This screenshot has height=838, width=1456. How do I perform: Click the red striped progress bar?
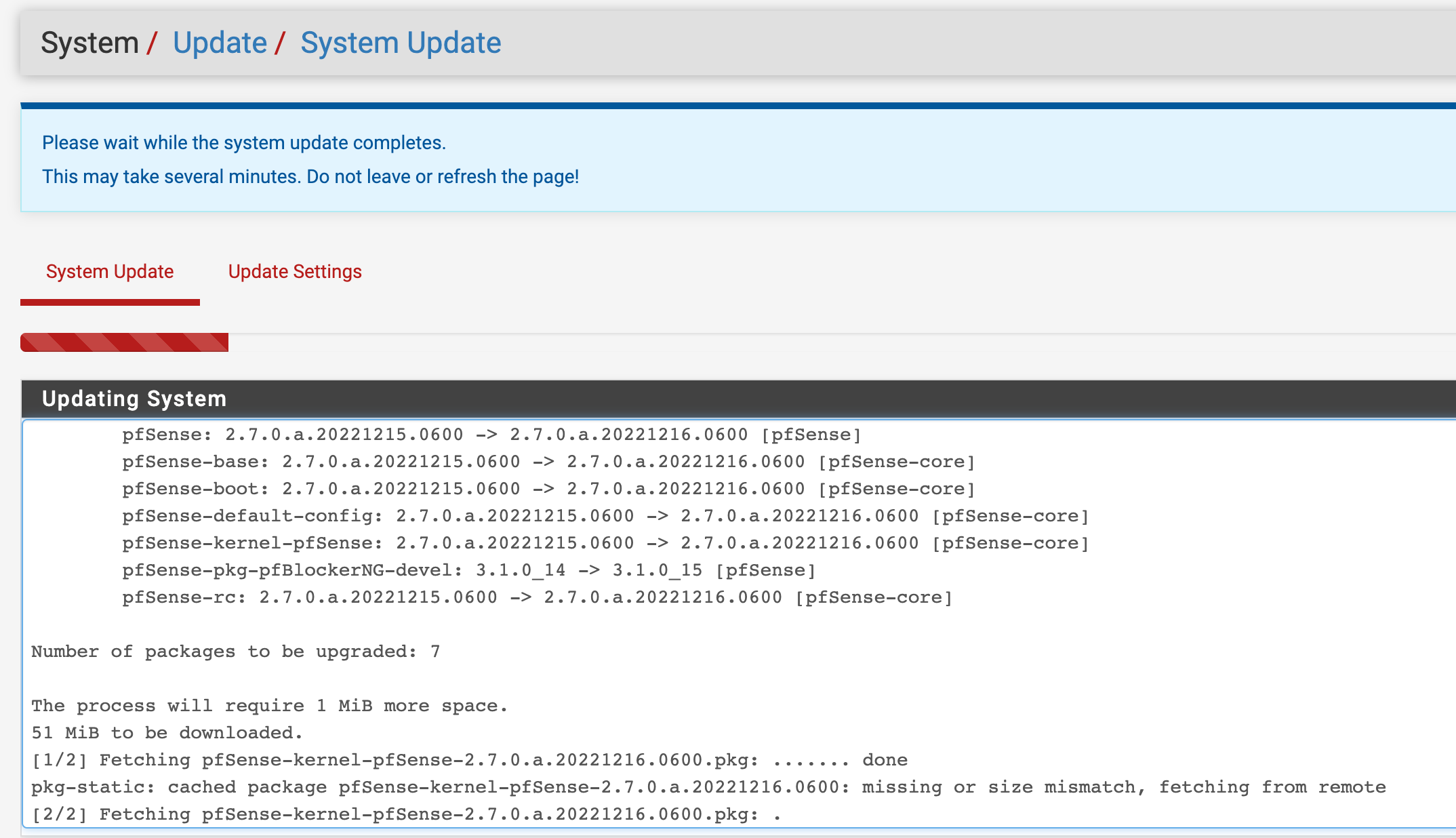point(125,342)
